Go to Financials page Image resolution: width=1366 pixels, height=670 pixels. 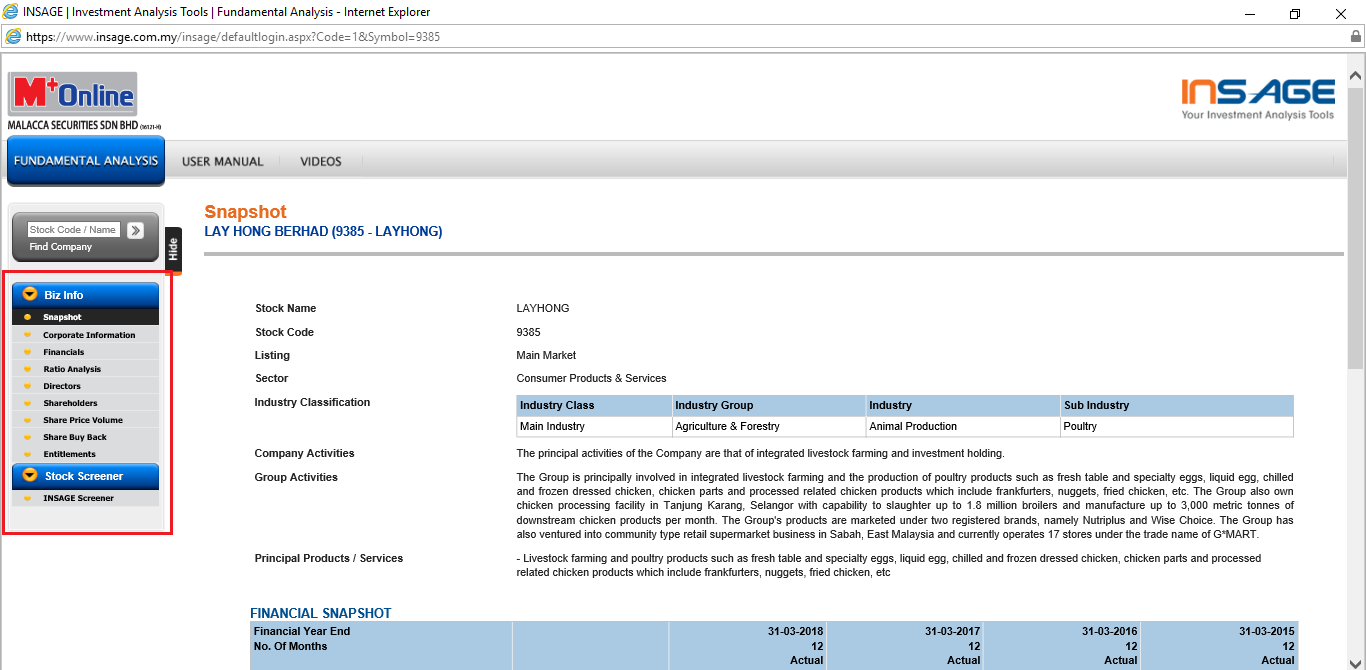(64, 352)
